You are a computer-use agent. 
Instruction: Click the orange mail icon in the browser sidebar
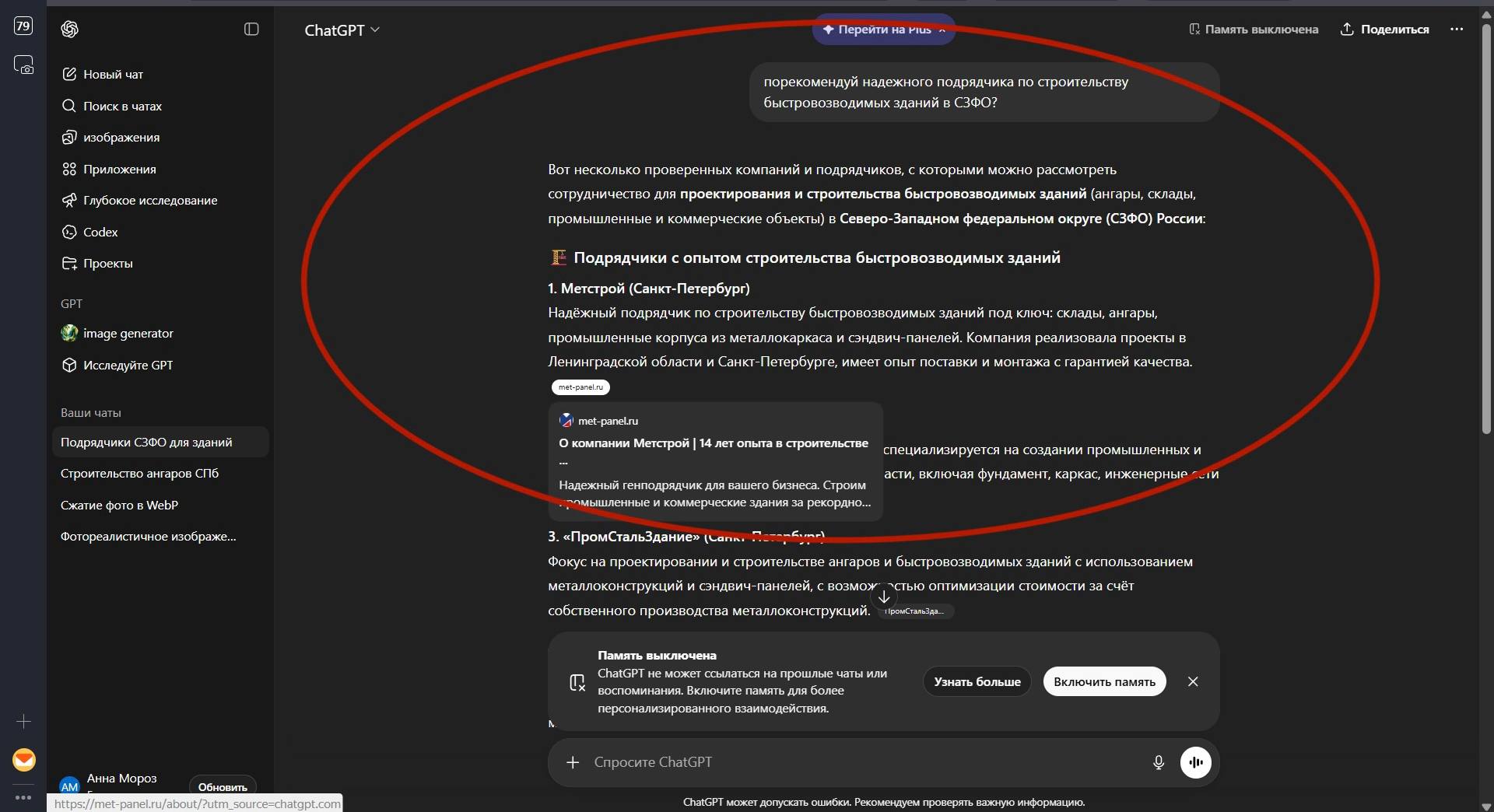click(x=24, y=760)
